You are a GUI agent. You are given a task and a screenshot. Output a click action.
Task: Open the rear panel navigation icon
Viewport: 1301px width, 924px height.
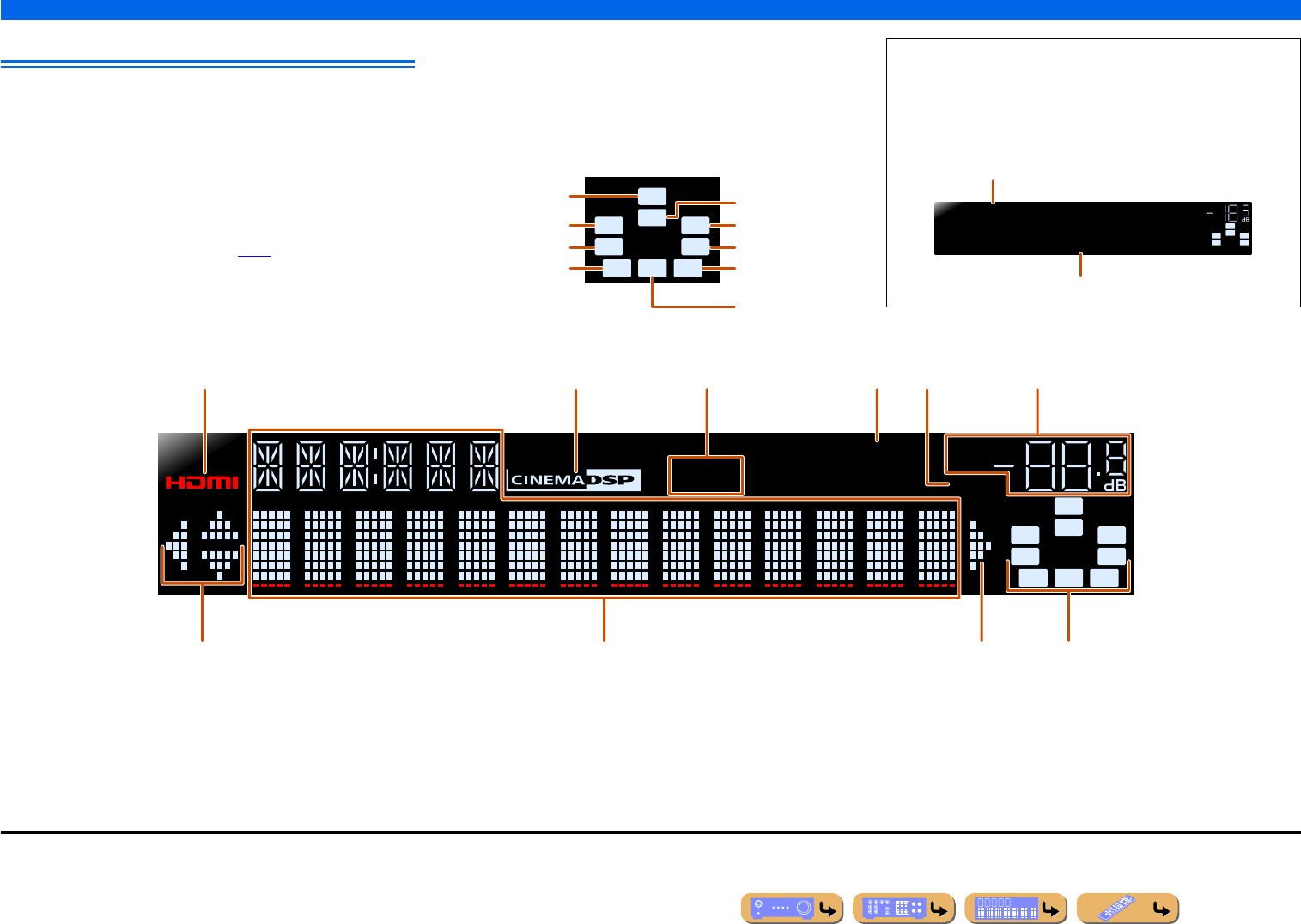[903, 909]
